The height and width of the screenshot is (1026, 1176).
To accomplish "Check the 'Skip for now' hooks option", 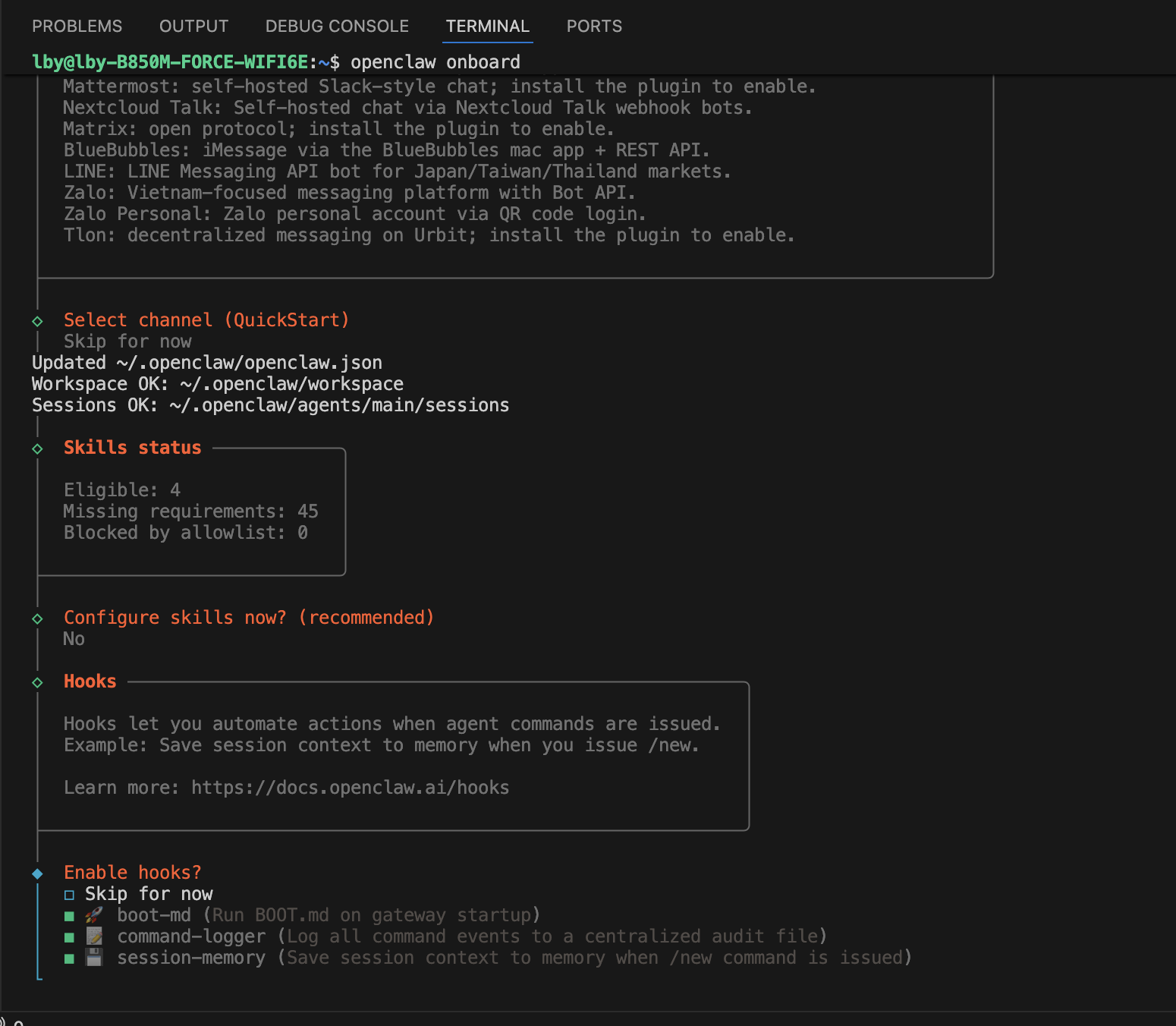I will (69, 895).
